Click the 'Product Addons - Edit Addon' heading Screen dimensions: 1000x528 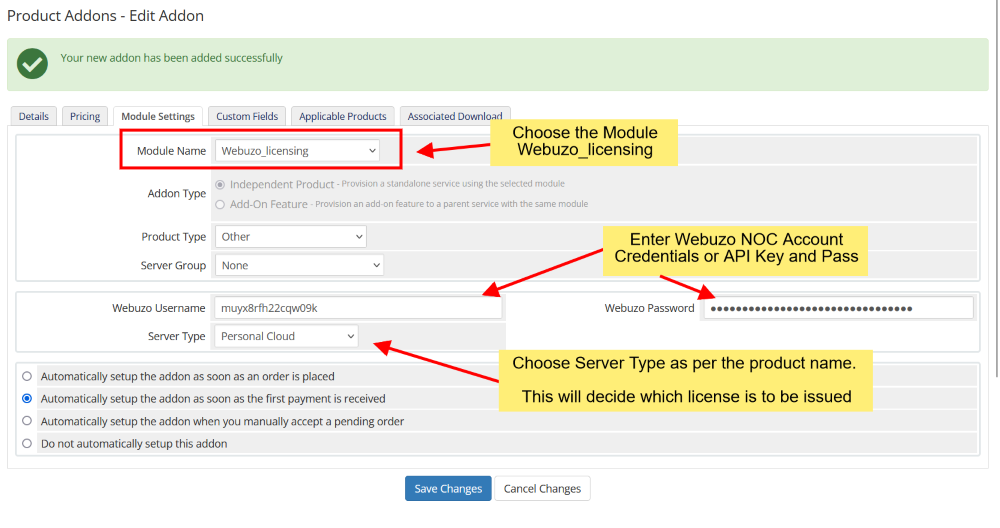tap(106, 16)
